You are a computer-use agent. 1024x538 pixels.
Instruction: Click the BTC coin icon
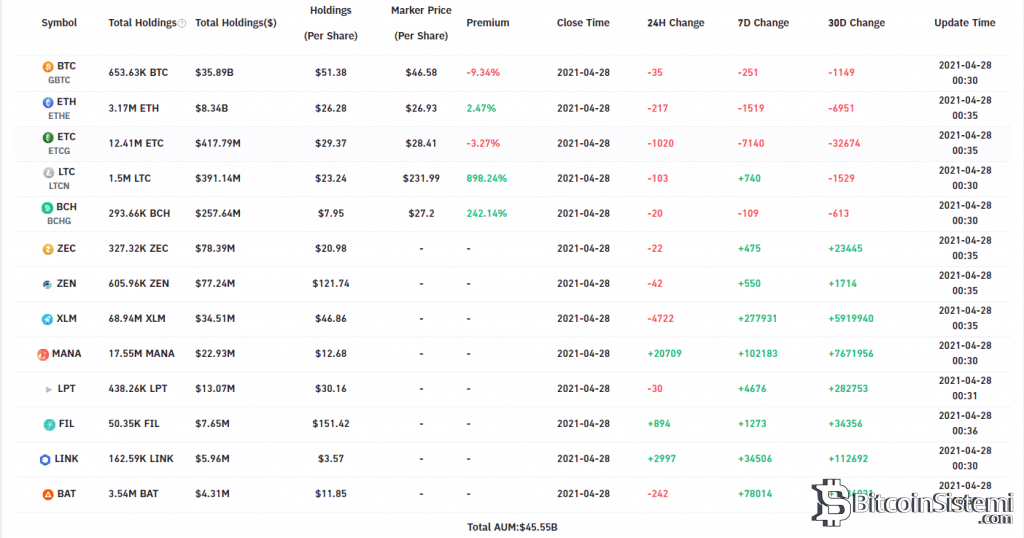click(x=47, y=66)
